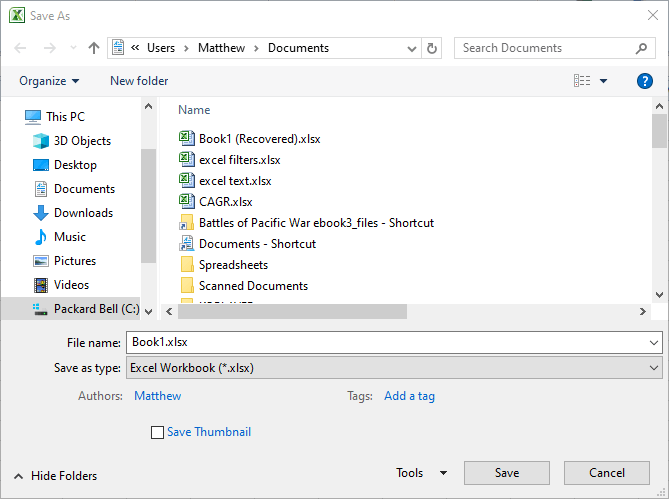Click the horizontal scroll left arrow

pos(169,312)
